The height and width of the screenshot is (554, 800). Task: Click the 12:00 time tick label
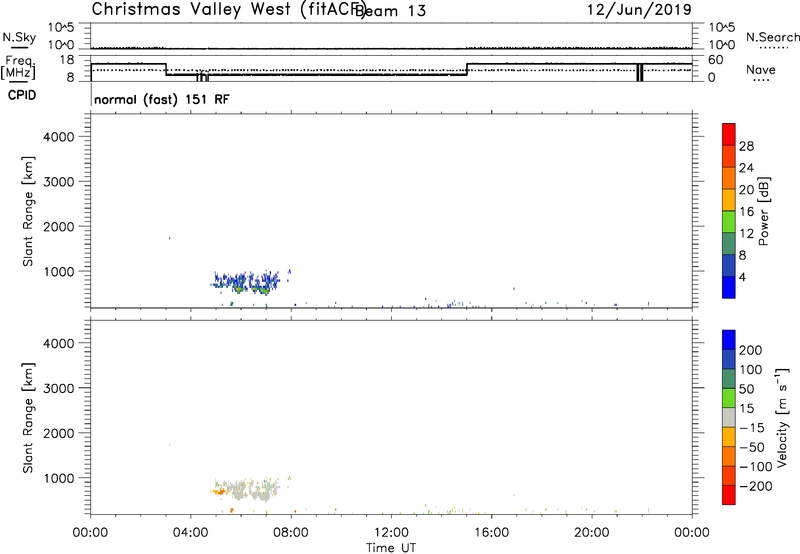pos(391,533)
